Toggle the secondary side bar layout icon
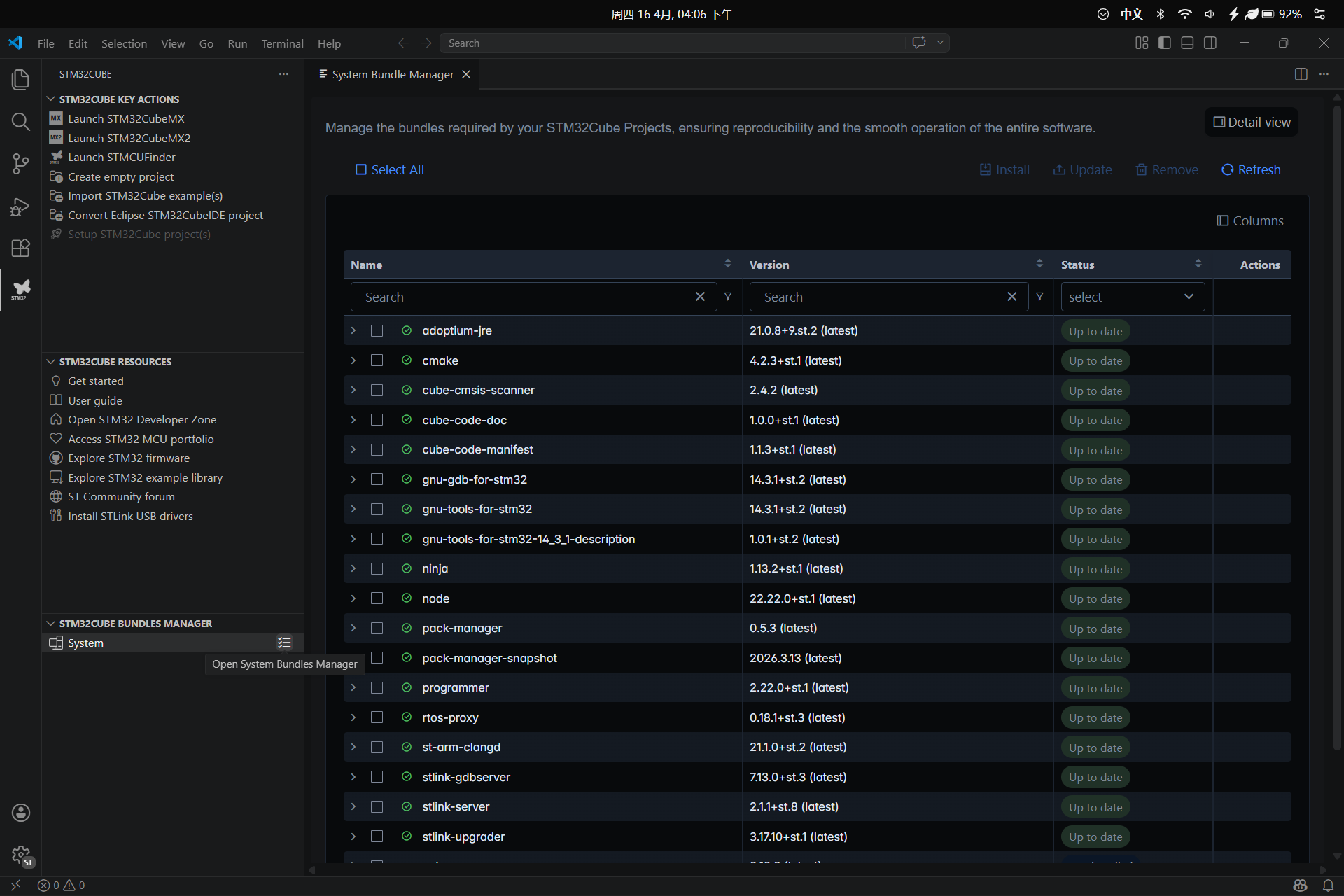 click(x=1210, y=43)
